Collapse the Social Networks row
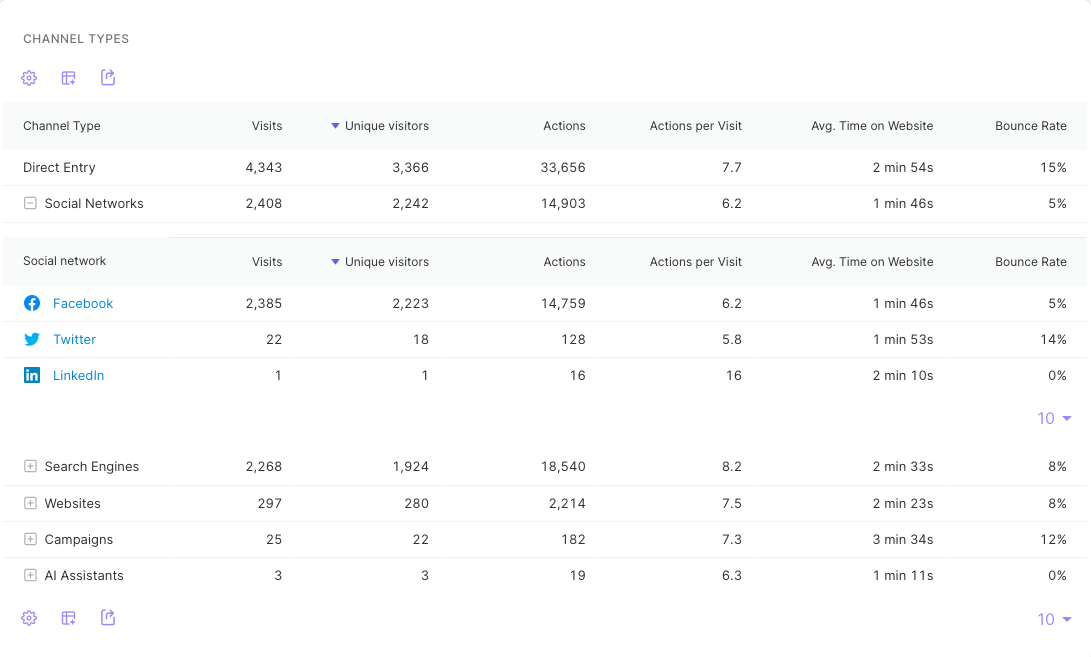Viewport: 1091px width, 657px height. click(30, 203)
